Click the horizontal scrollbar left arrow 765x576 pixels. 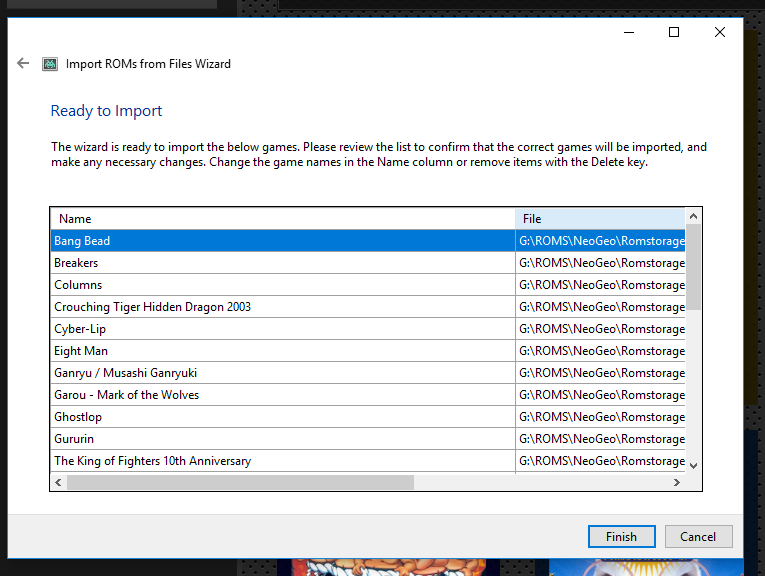click(x=59, y=482)
